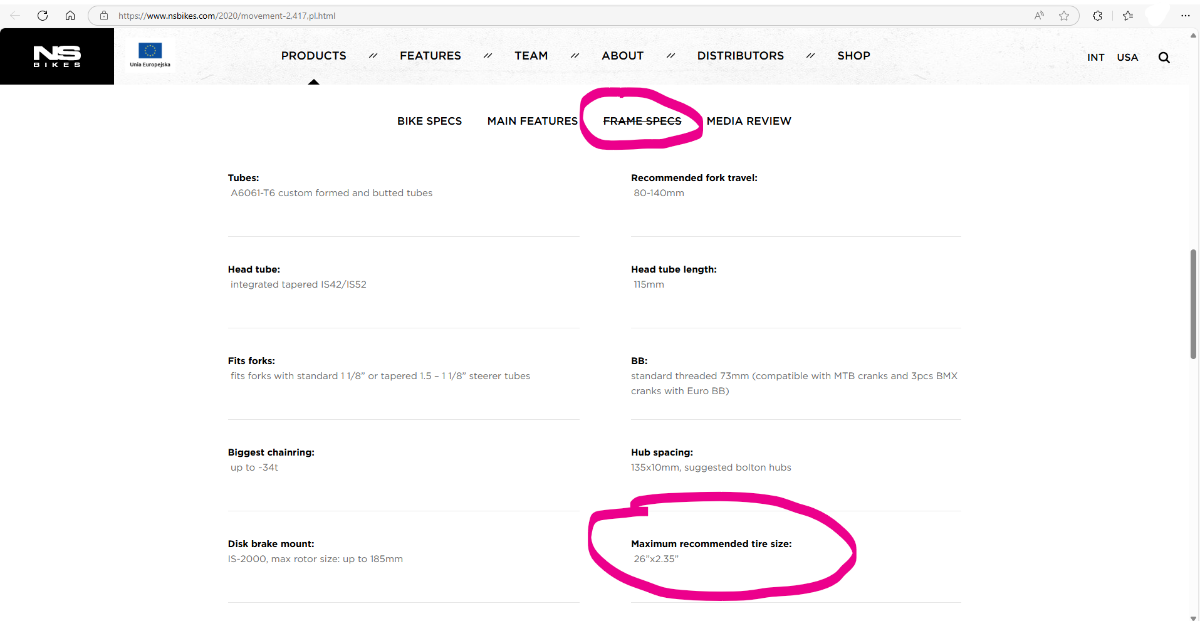Open browser extensions icon

[1098, 16]
